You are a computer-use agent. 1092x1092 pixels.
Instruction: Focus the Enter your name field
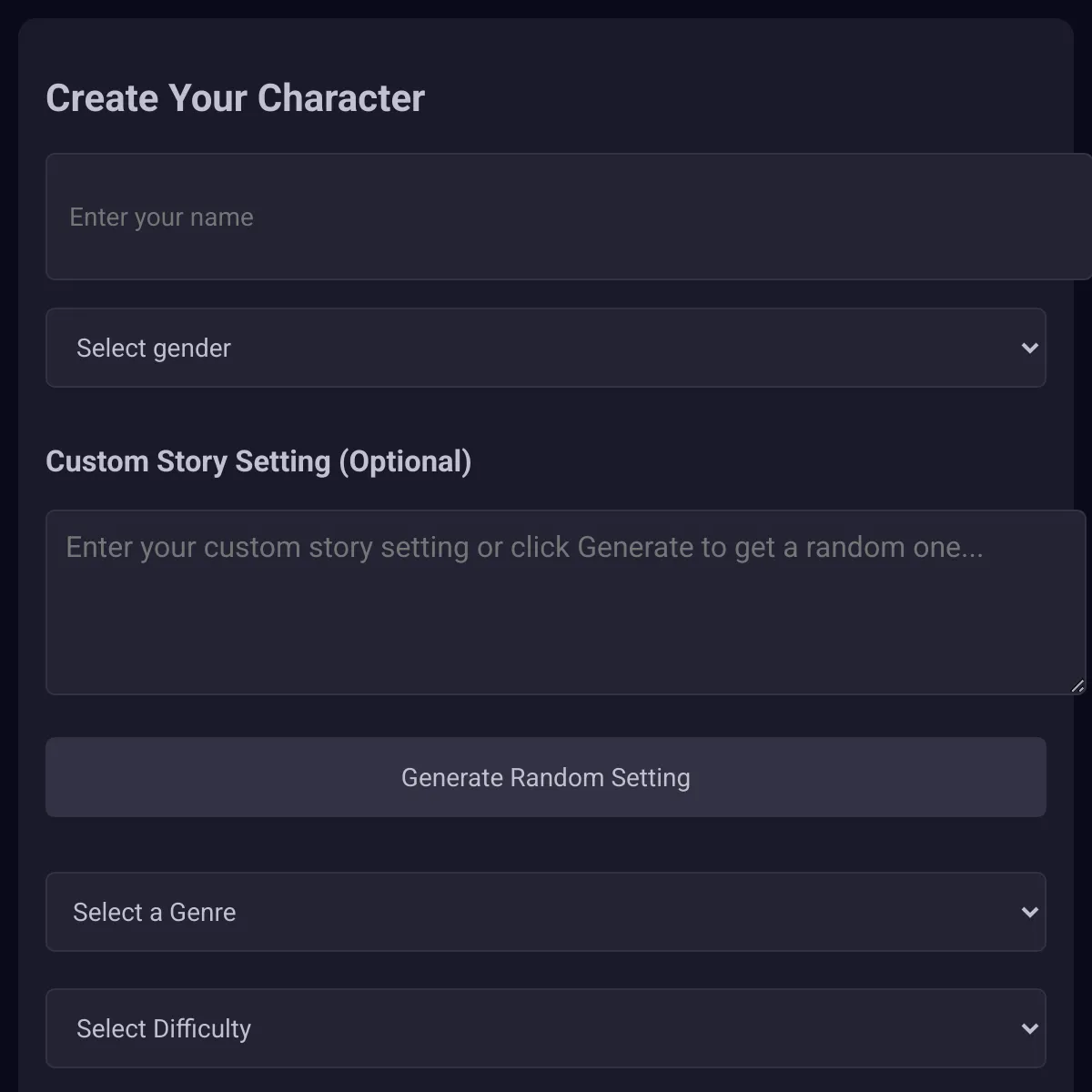point(569,217)
